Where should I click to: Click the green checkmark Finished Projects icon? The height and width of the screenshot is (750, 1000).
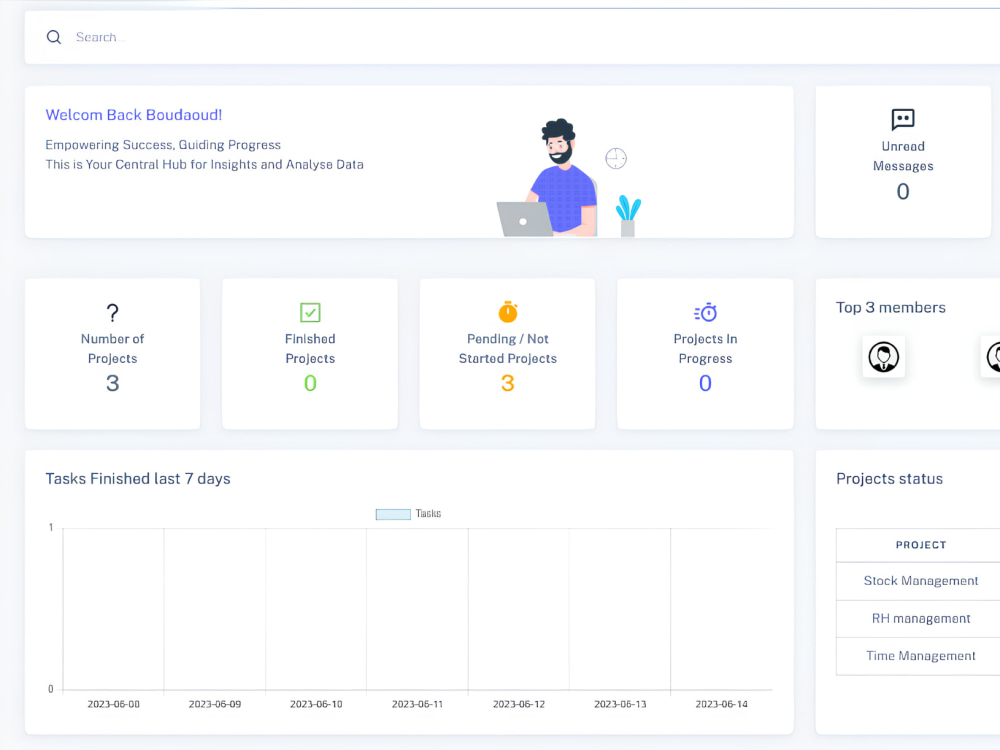click(x=310, y=312)
